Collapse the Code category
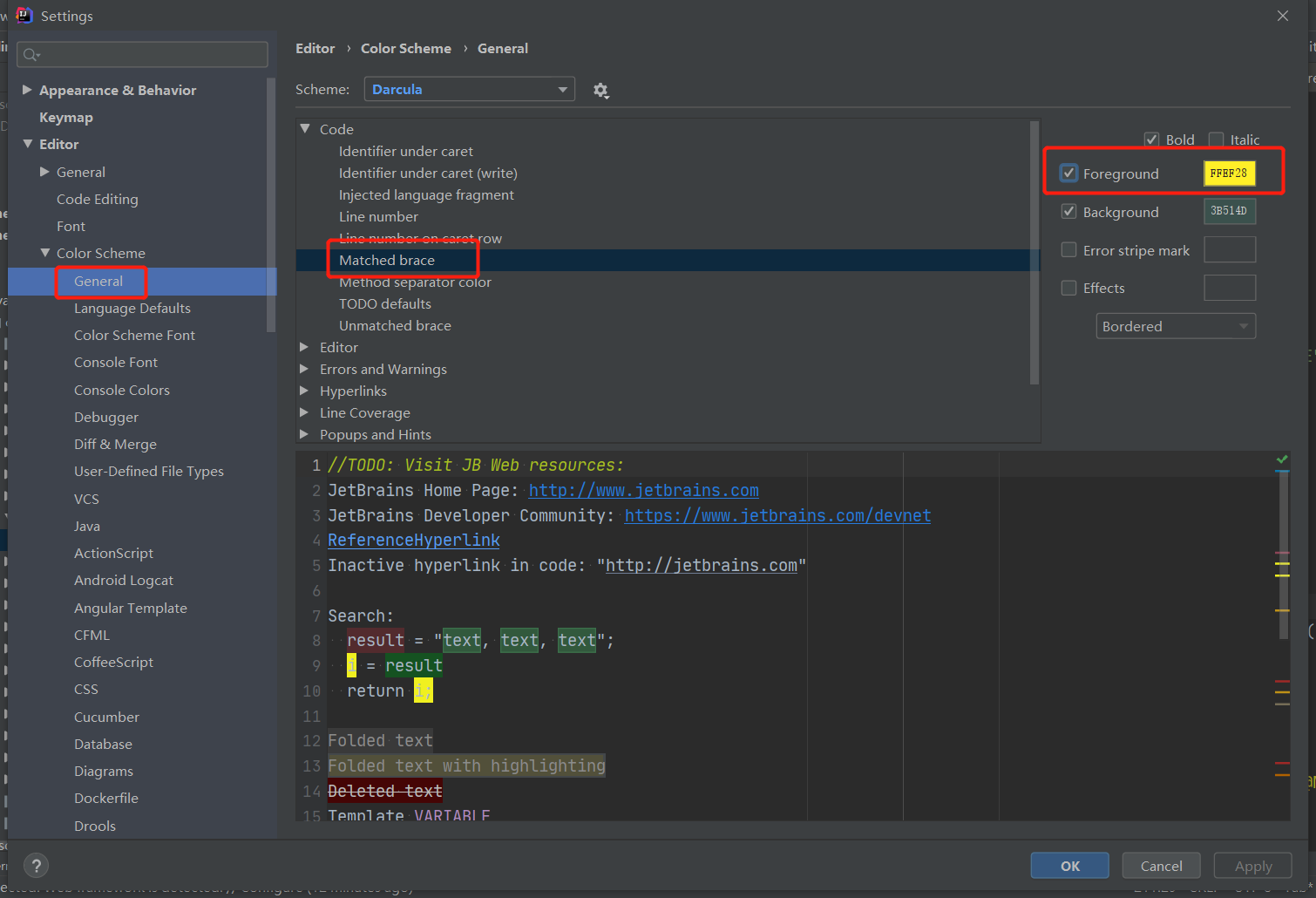Image resolution: width=1316 pixels, height=898 pixels. tap(305, 129)
